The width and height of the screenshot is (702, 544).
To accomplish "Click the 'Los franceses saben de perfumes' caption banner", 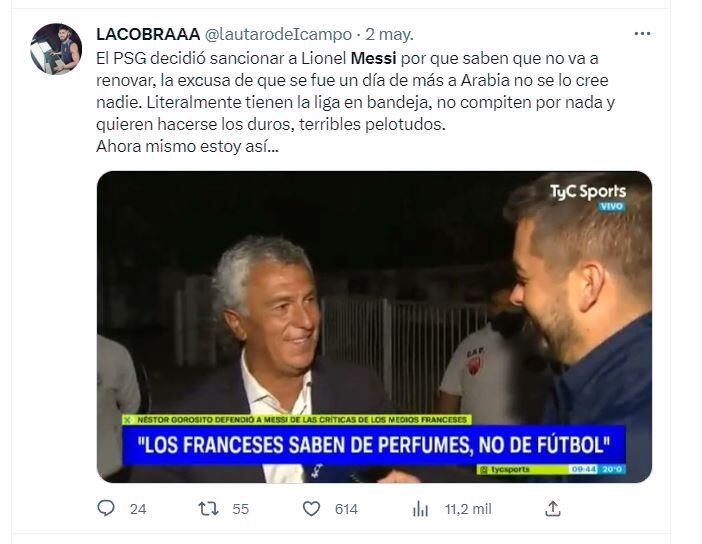I will pos(374,445).
